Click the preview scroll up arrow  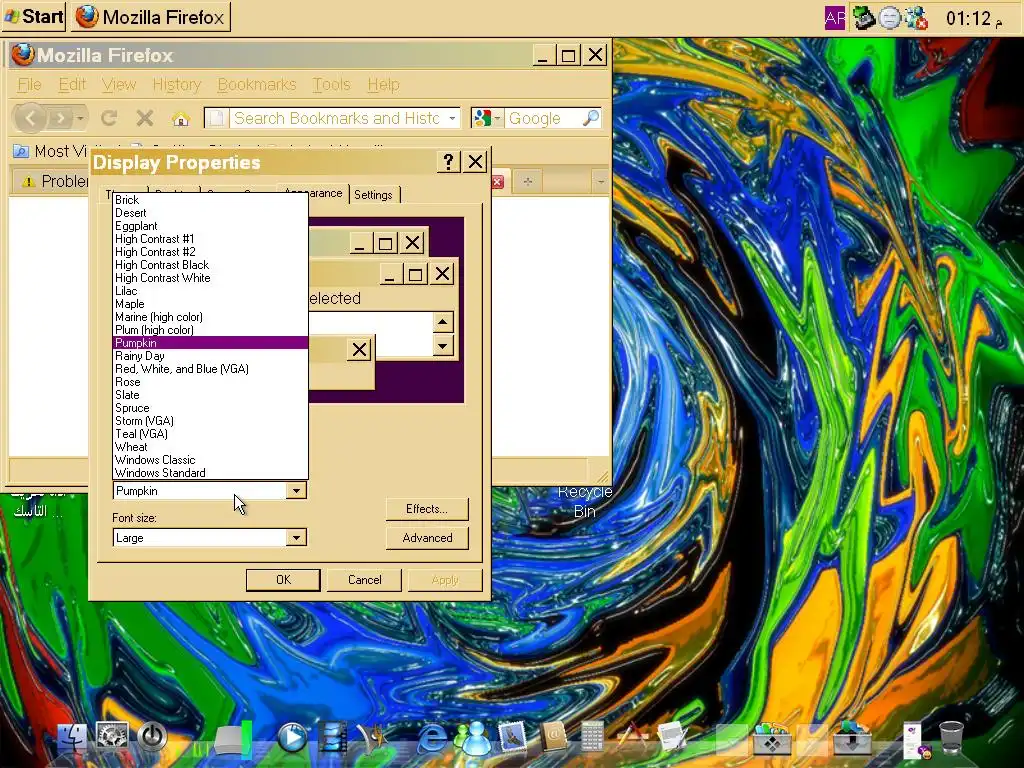coord(443,322)
